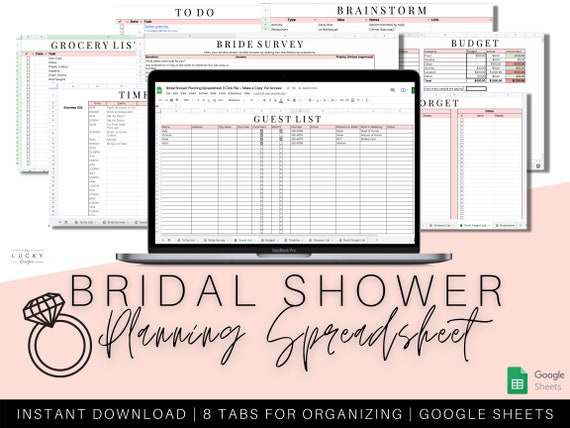
Task: Open the Grocery List tab's dropdown arrow
Action: pos(332,240)
